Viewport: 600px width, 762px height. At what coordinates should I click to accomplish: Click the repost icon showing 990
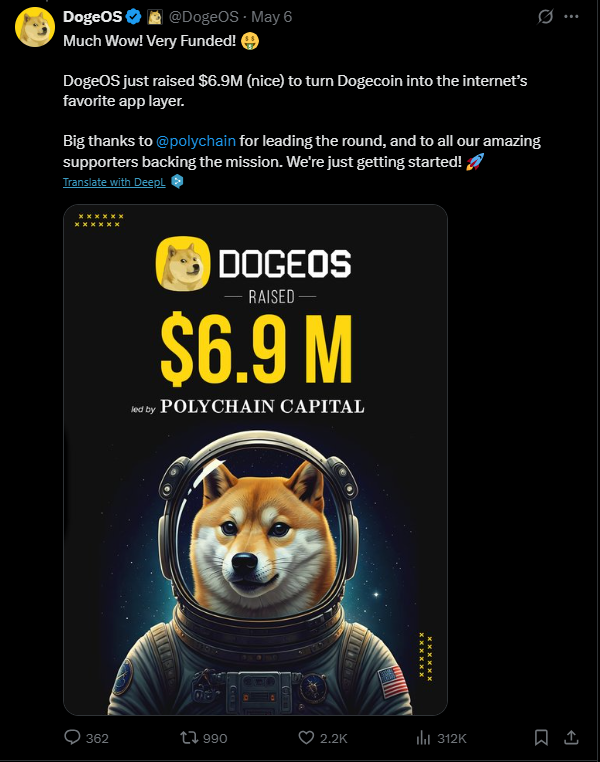[x=189, y=738]
